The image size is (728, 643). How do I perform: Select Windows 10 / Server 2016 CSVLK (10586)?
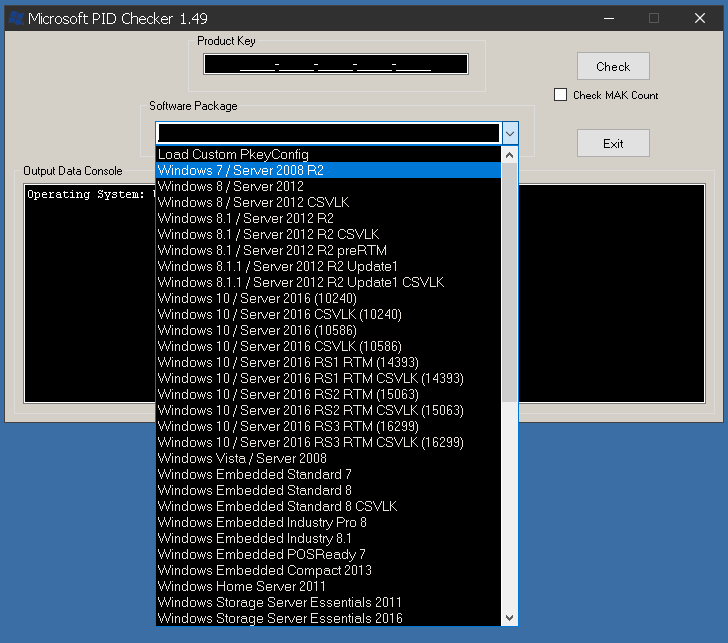click(328, 346)
